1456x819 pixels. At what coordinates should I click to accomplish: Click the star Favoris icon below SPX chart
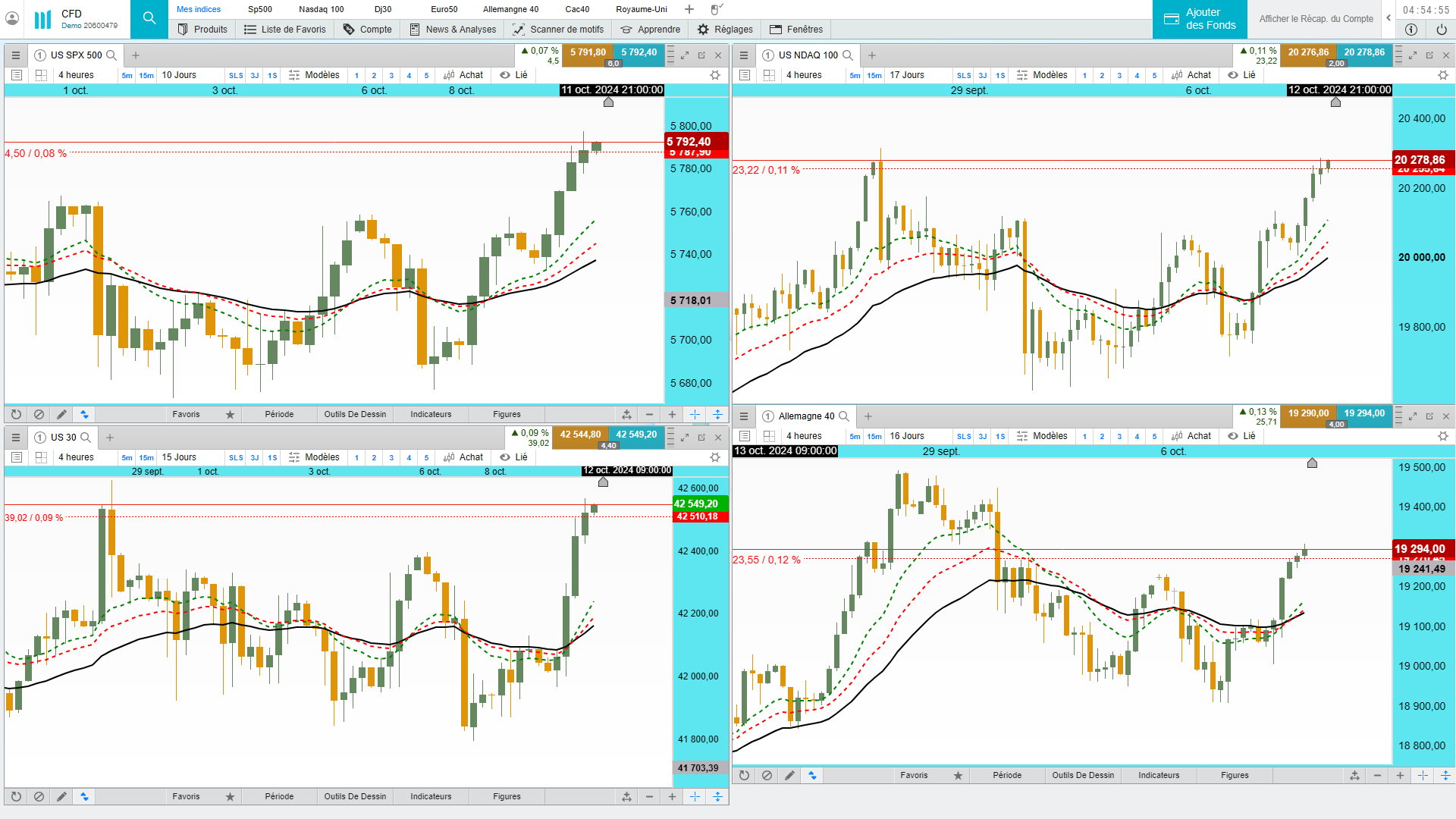point(230,414)
